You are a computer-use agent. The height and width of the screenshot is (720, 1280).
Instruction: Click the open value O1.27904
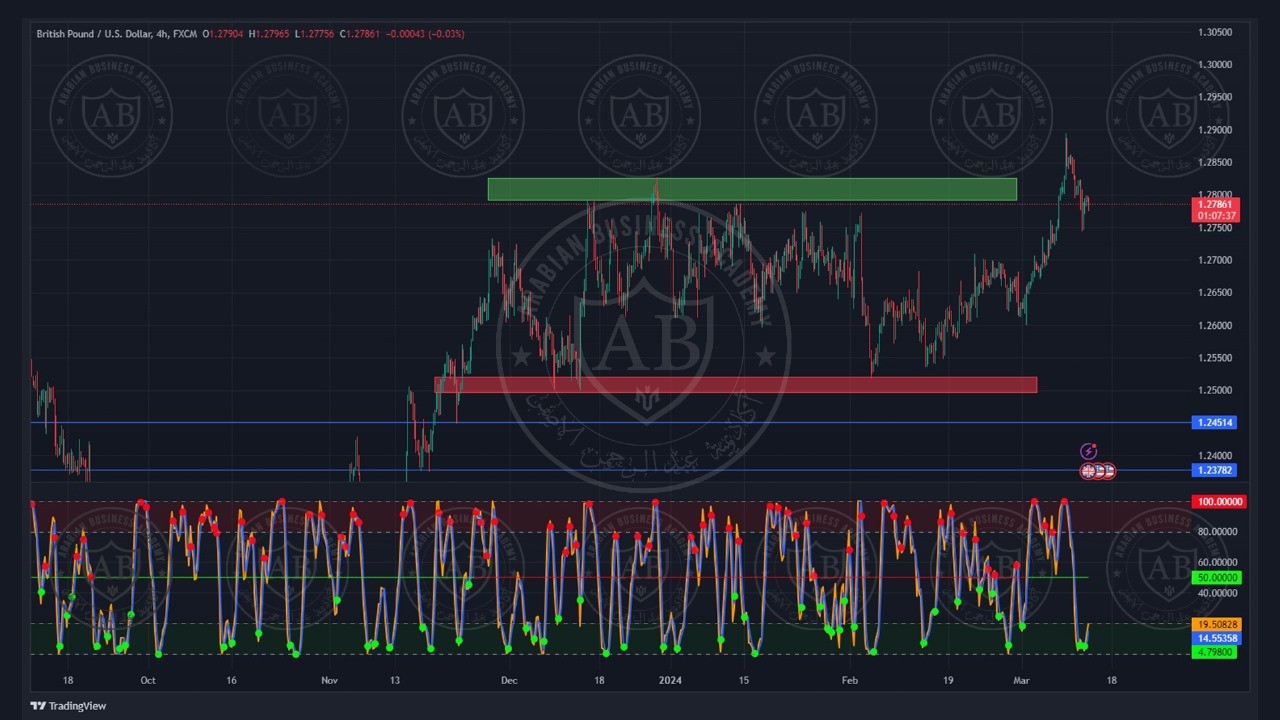222,34
